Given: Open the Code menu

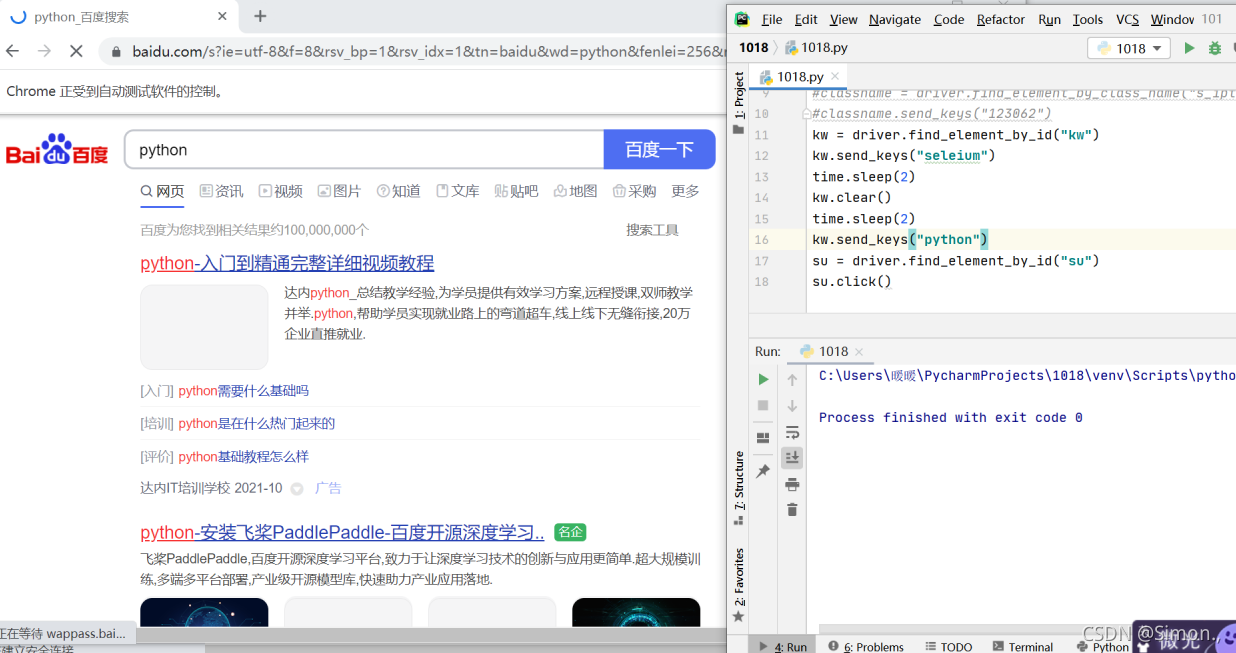Looking at the screenshot, I should click(x=949, y=19).
